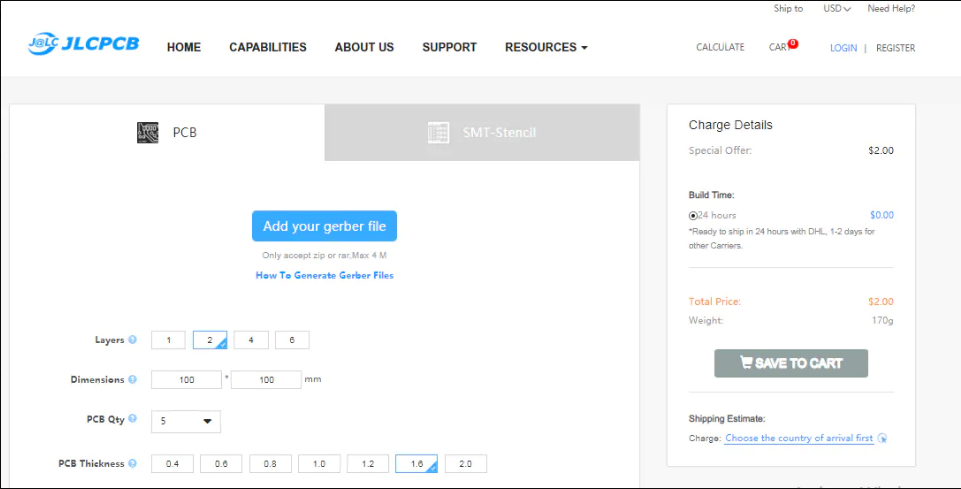Click the pointer icon beside shipping country link
The image size is (961, 489).
(883, 438)
